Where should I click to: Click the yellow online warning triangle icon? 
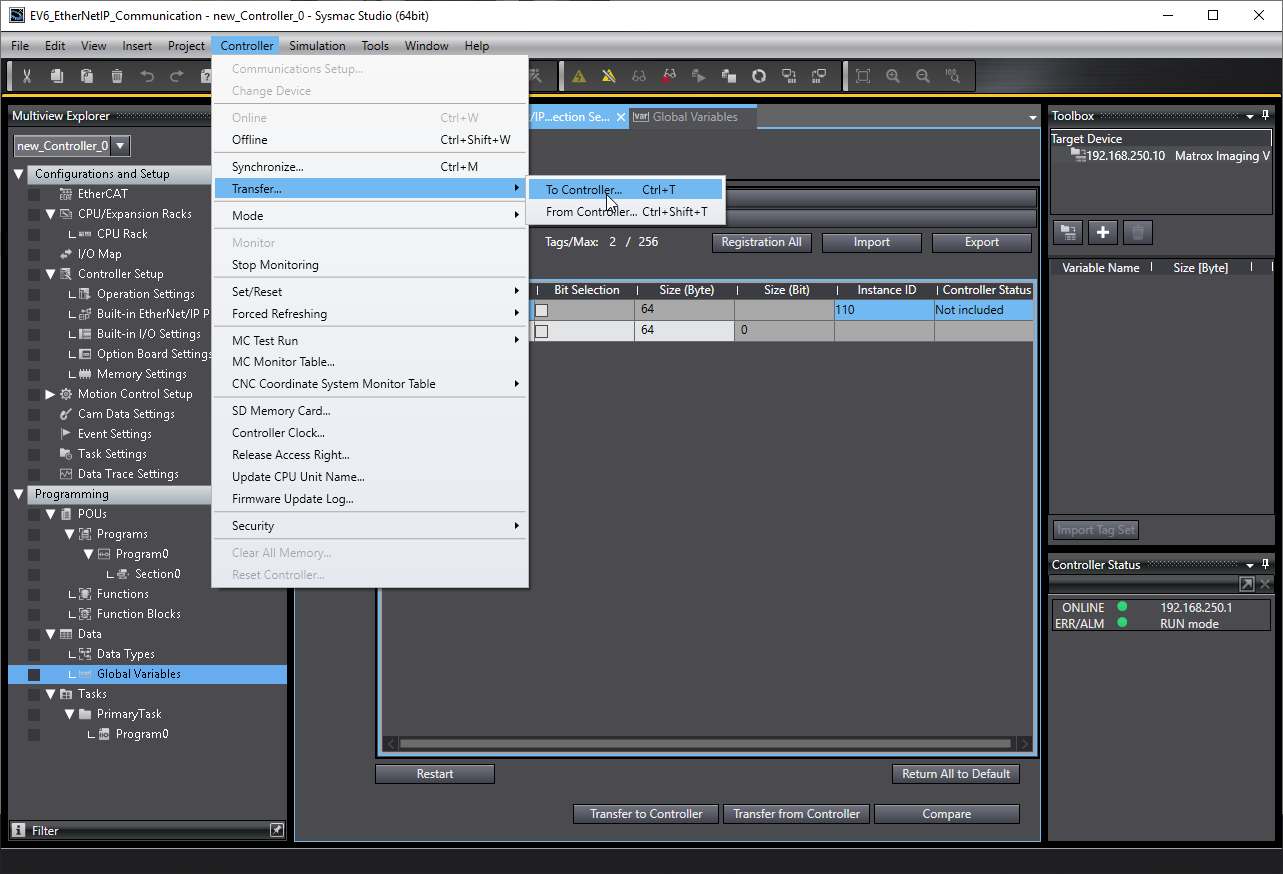(579, 76)
